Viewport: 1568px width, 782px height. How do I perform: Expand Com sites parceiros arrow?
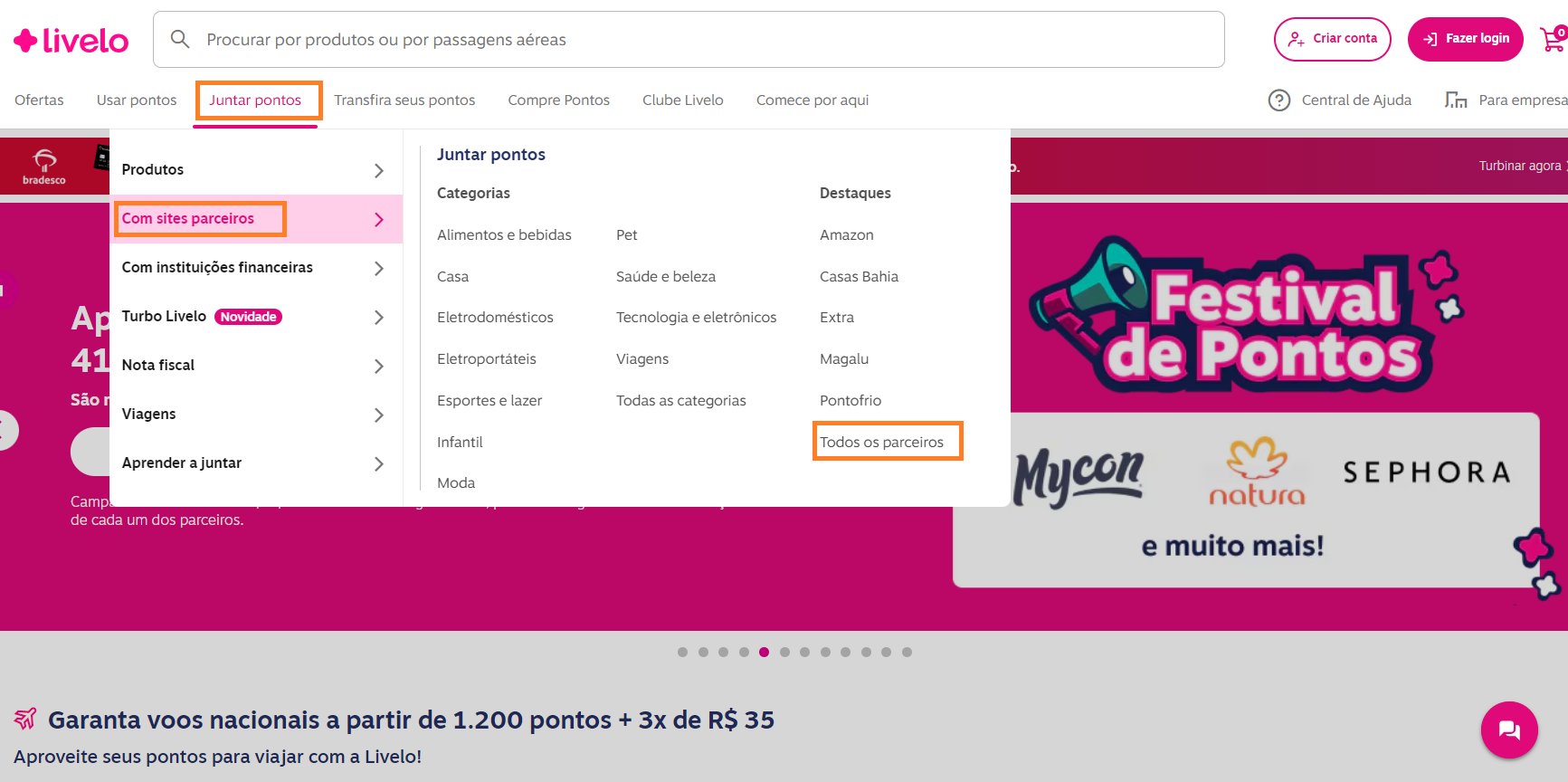pyautogui.click(x=379, y=219)
